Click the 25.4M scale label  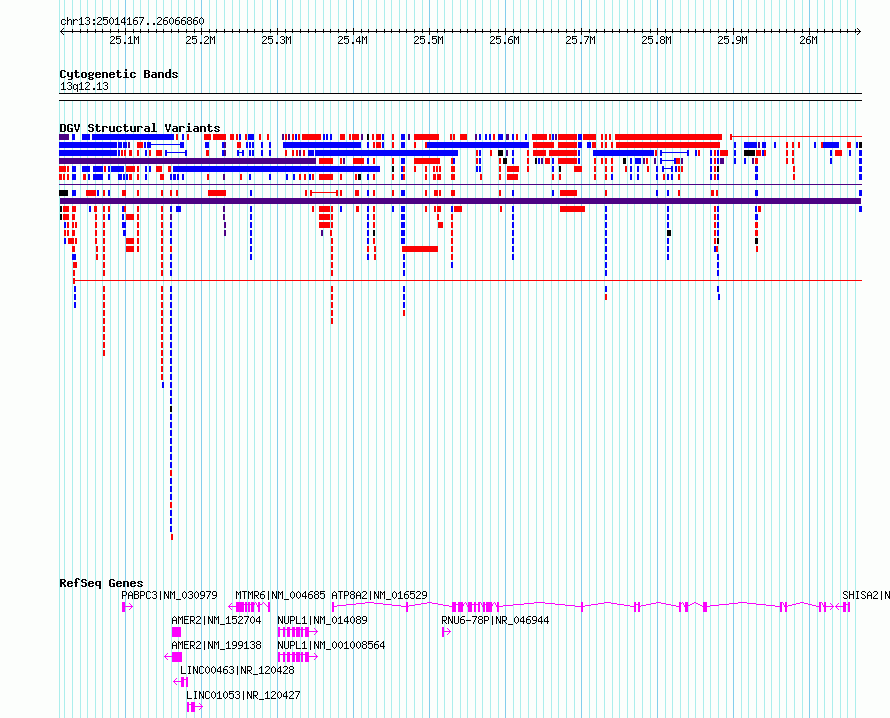coord(352,40)
